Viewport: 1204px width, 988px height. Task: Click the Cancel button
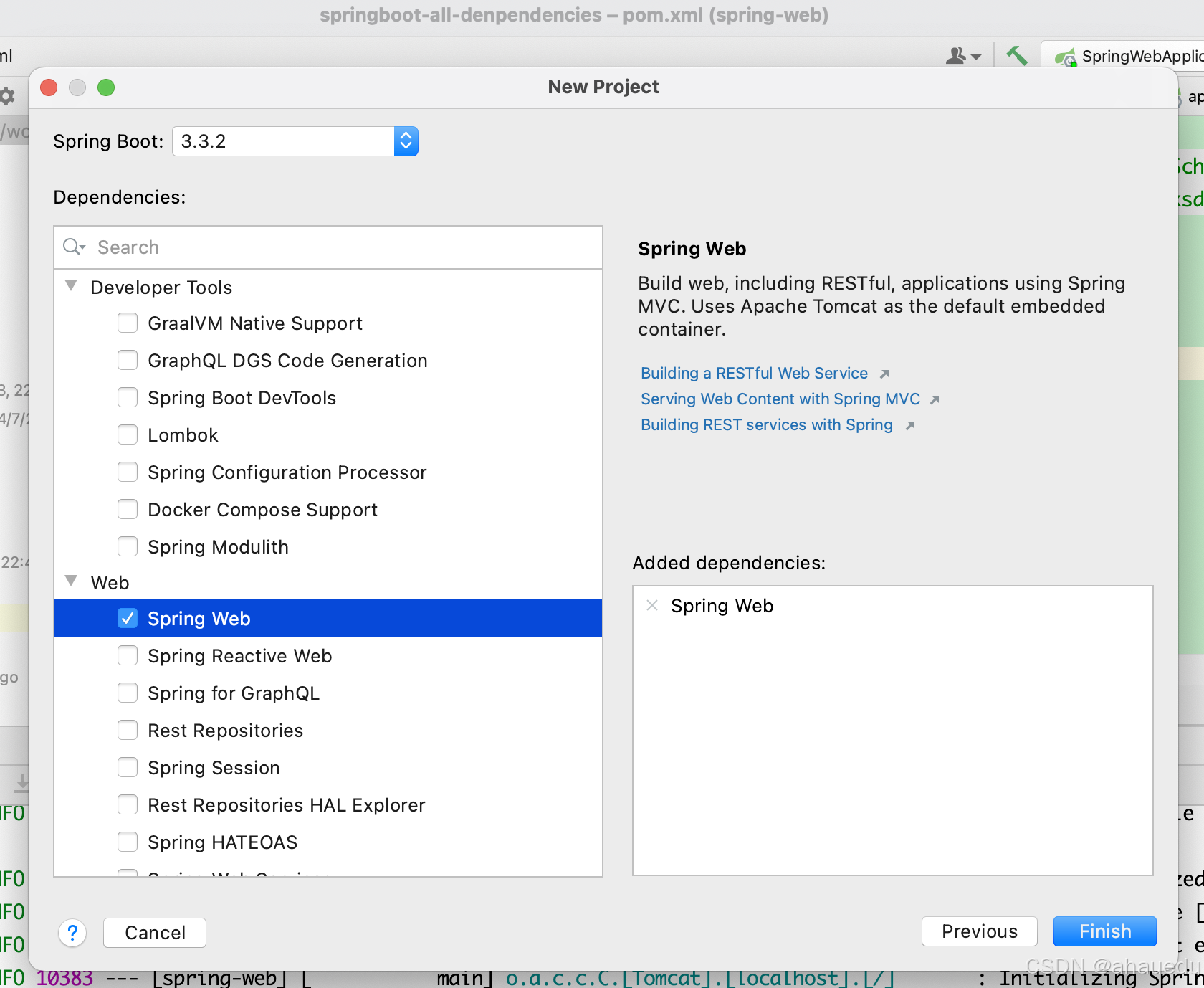(155, 933)
